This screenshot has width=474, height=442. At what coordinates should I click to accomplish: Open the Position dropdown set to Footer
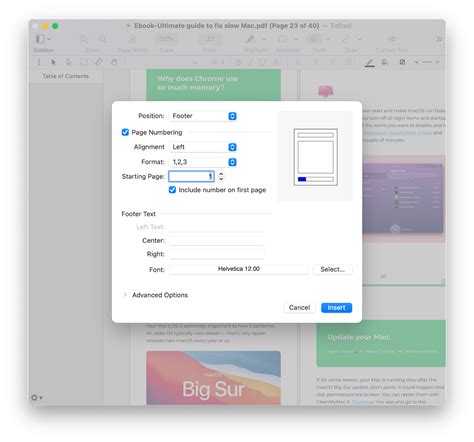click(x=203, y=116)
